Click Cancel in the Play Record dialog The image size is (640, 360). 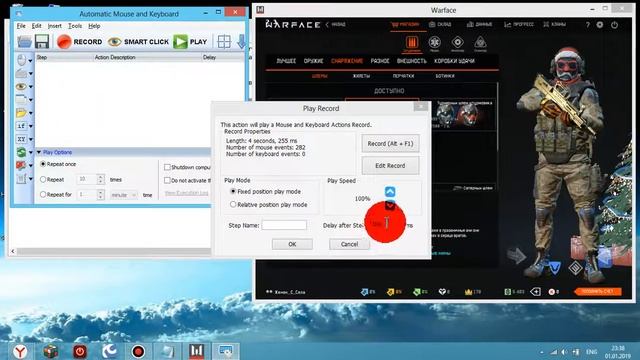349,244
